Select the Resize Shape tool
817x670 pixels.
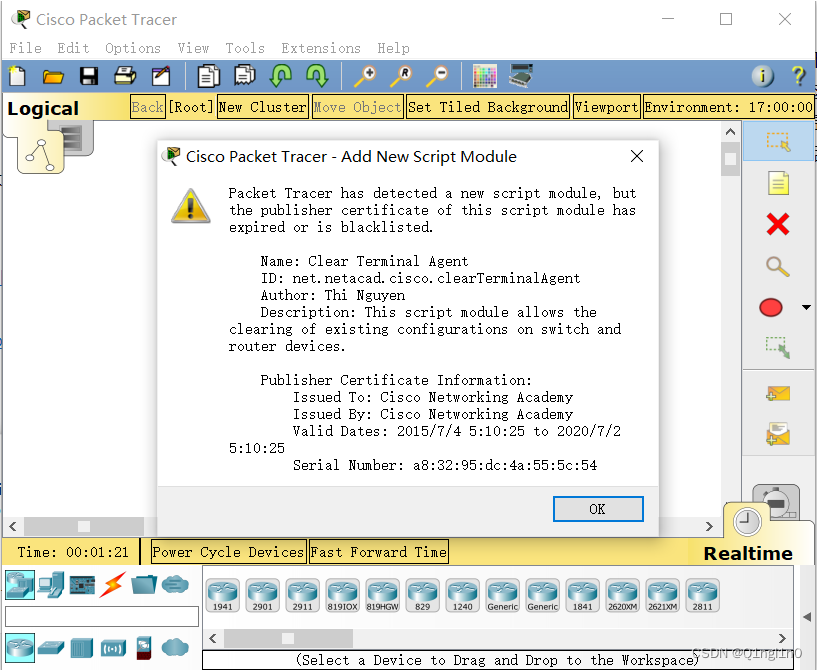(x=778, y=348)
